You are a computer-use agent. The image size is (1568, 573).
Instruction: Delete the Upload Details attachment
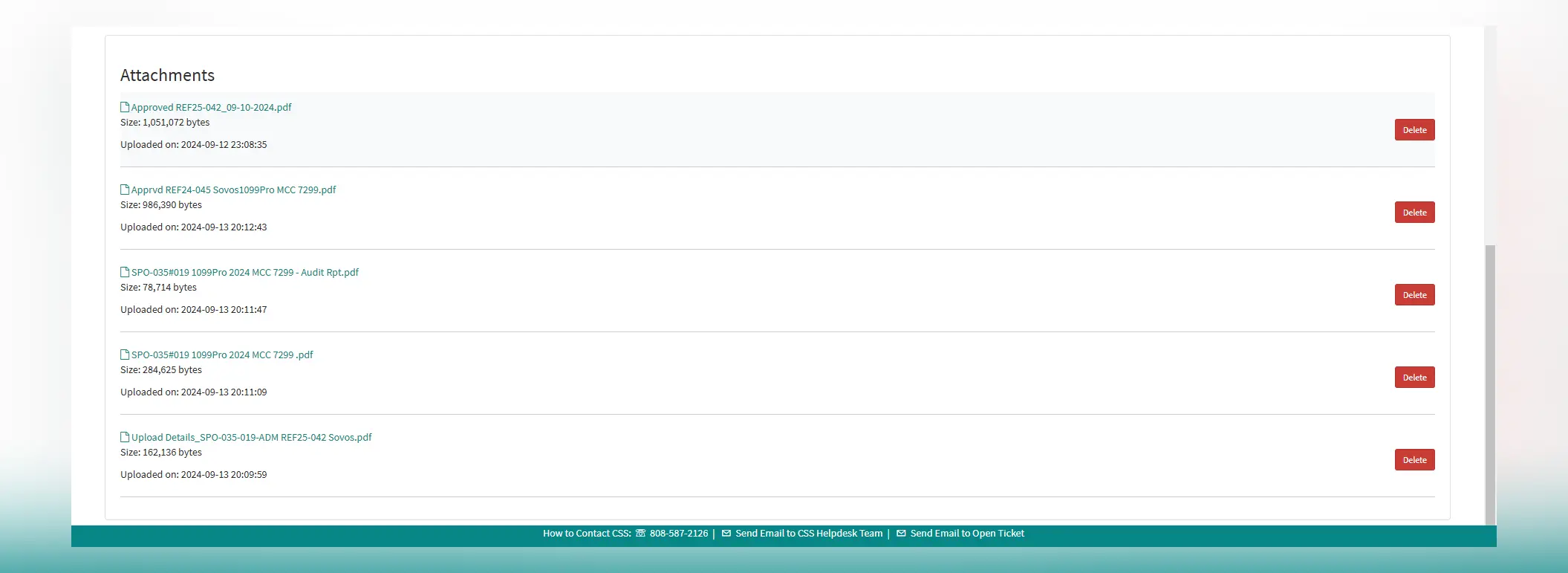tap(1414, 460)
